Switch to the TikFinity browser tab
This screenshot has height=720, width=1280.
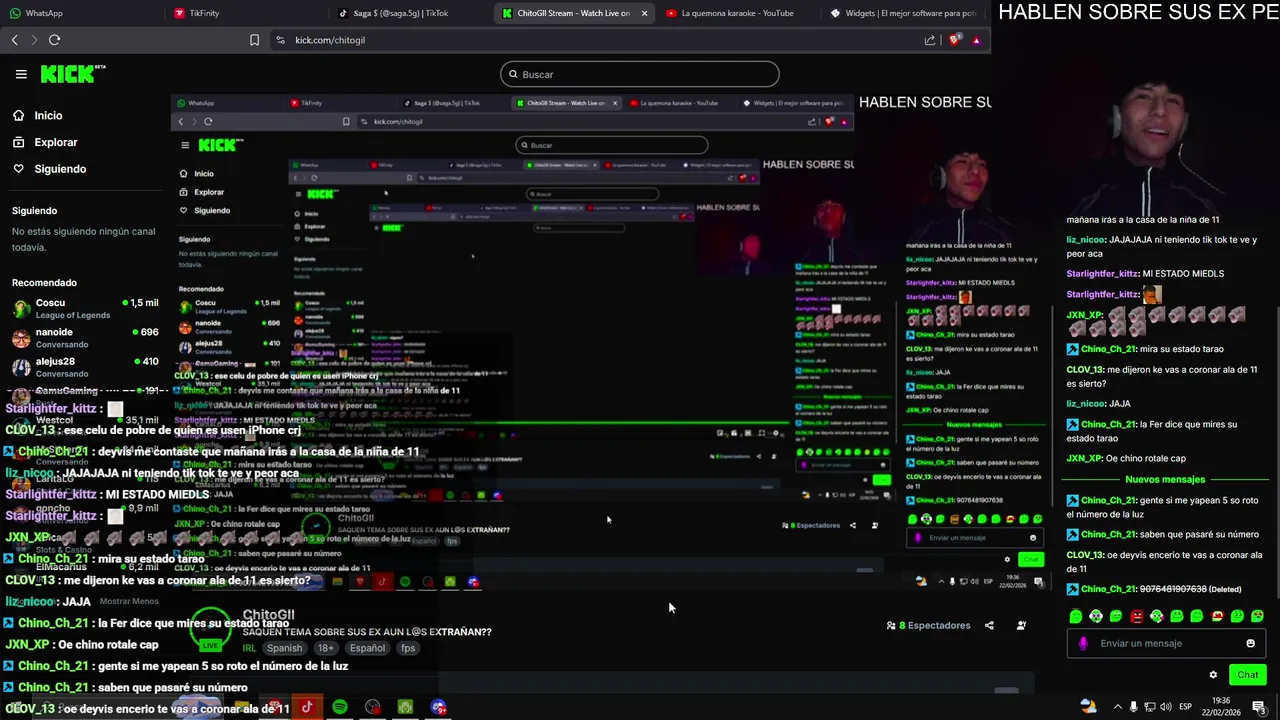(x=248, y=13)
